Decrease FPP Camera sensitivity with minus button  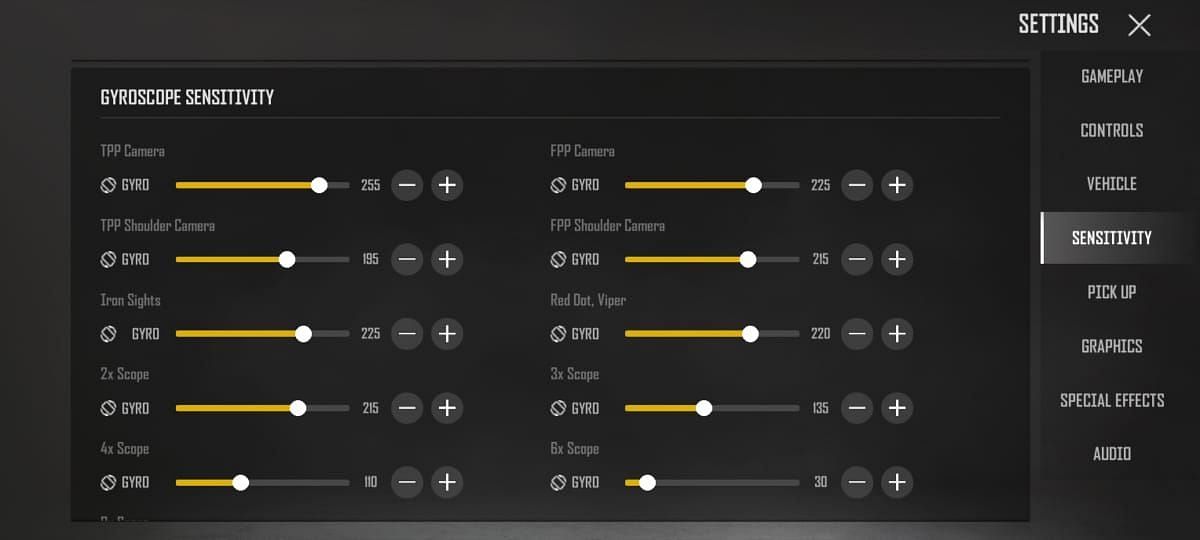coord(857,185)
